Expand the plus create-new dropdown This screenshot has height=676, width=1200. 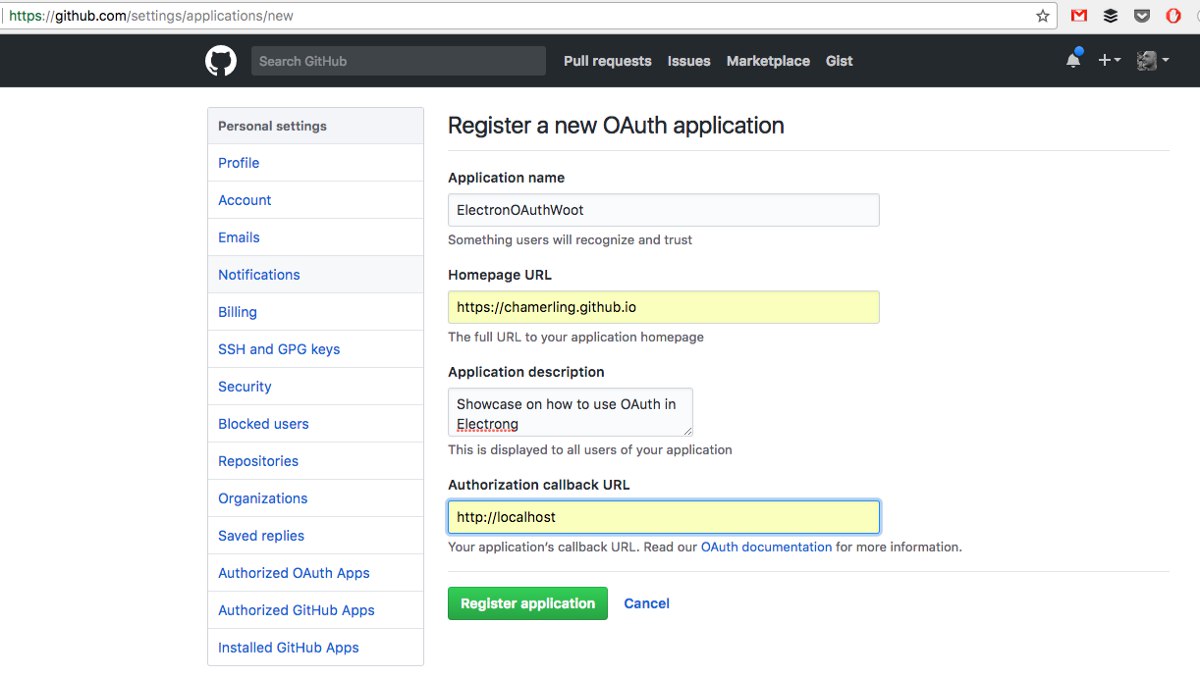click(1109, 60)
